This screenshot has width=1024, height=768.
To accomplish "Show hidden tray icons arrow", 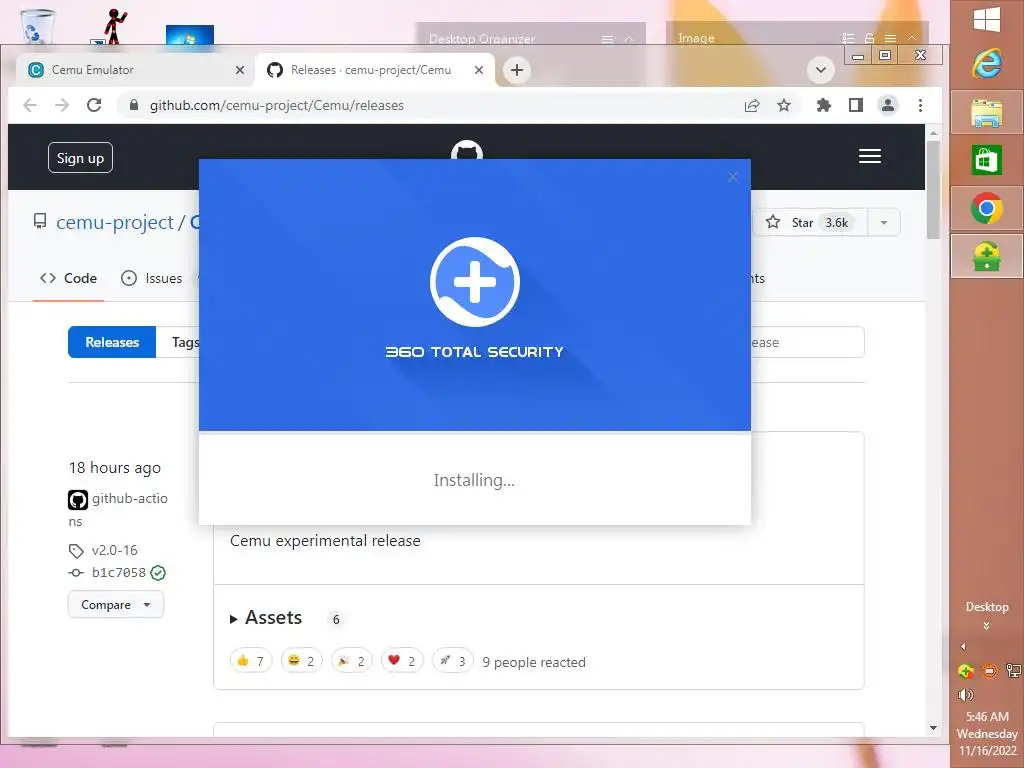I will (x=963, y=647).
